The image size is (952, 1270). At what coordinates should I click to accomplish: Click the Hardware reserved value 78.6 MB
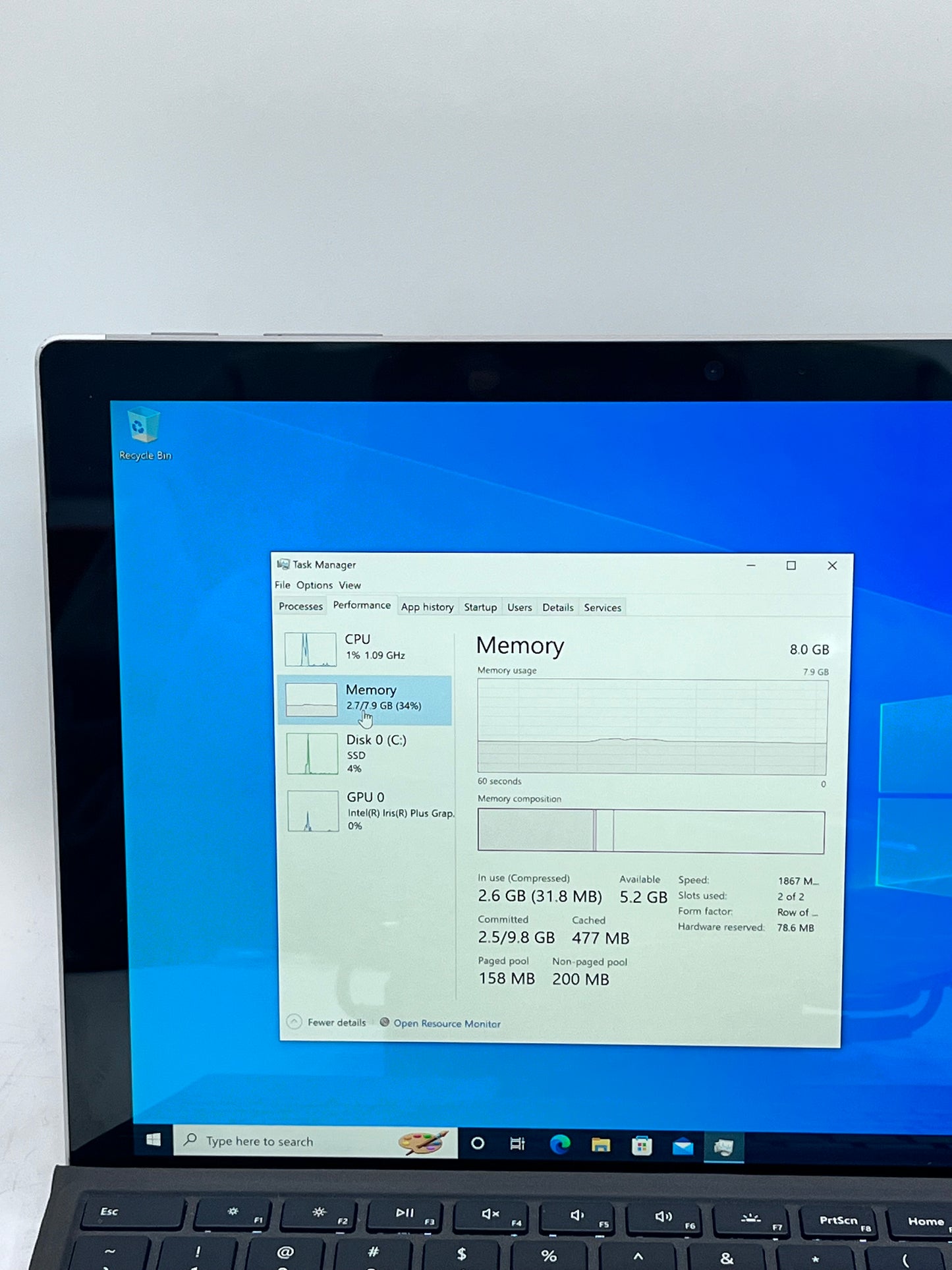(795, 927)
